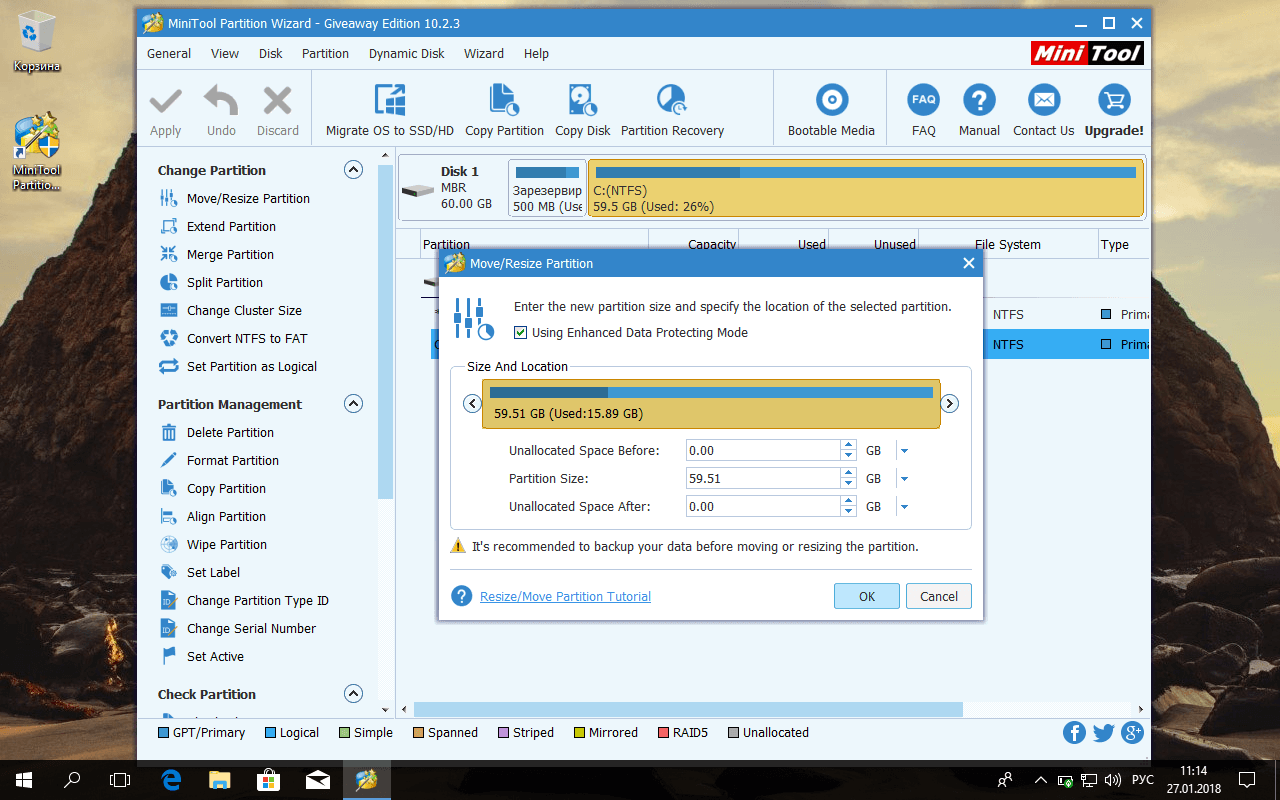Screen dimensions: 1280x800
Task: Toggle Using Enhanced Data Protecting Mode
Action: coord(520,333)
